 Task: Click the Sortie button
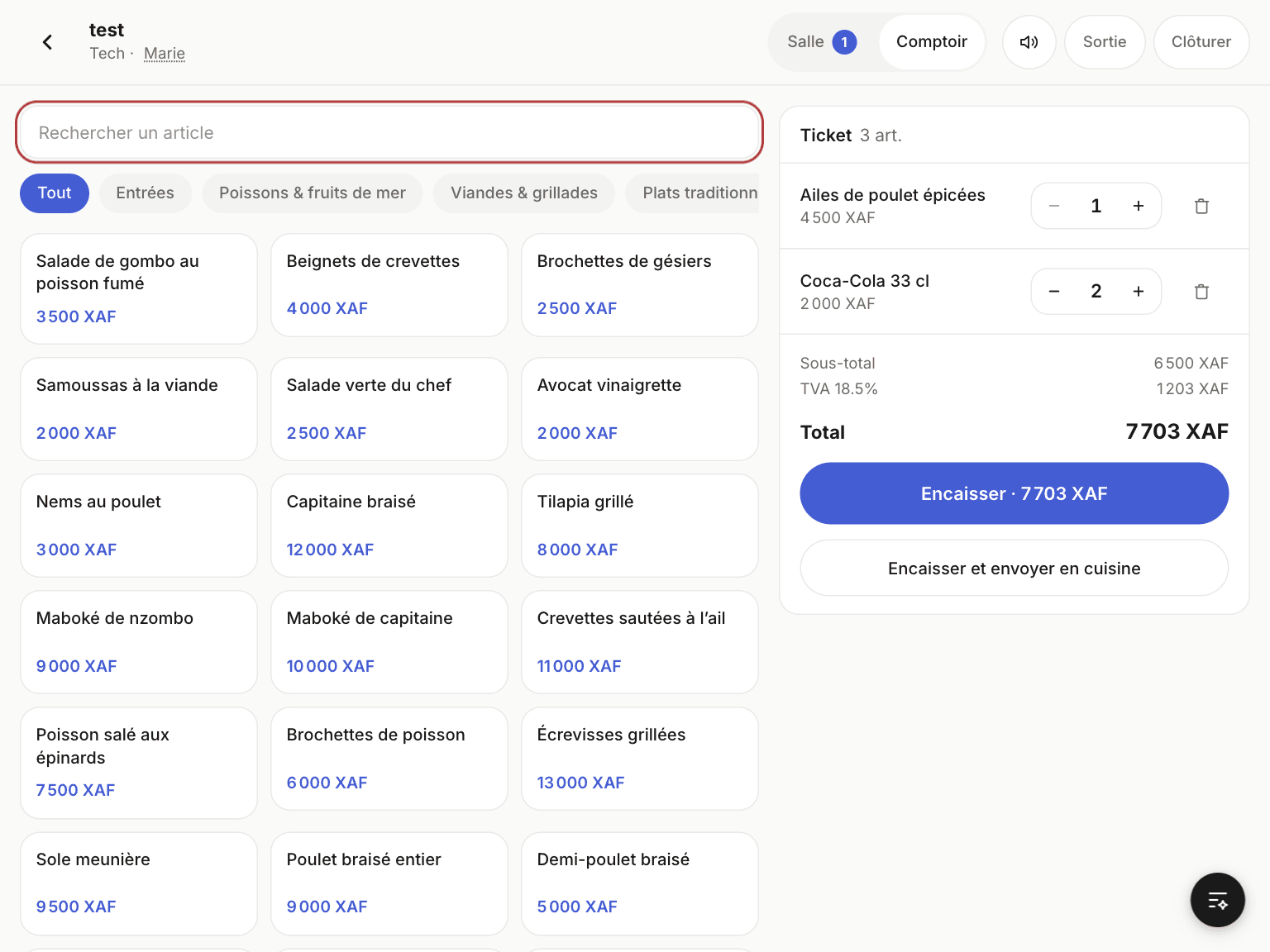[1104, 42]
